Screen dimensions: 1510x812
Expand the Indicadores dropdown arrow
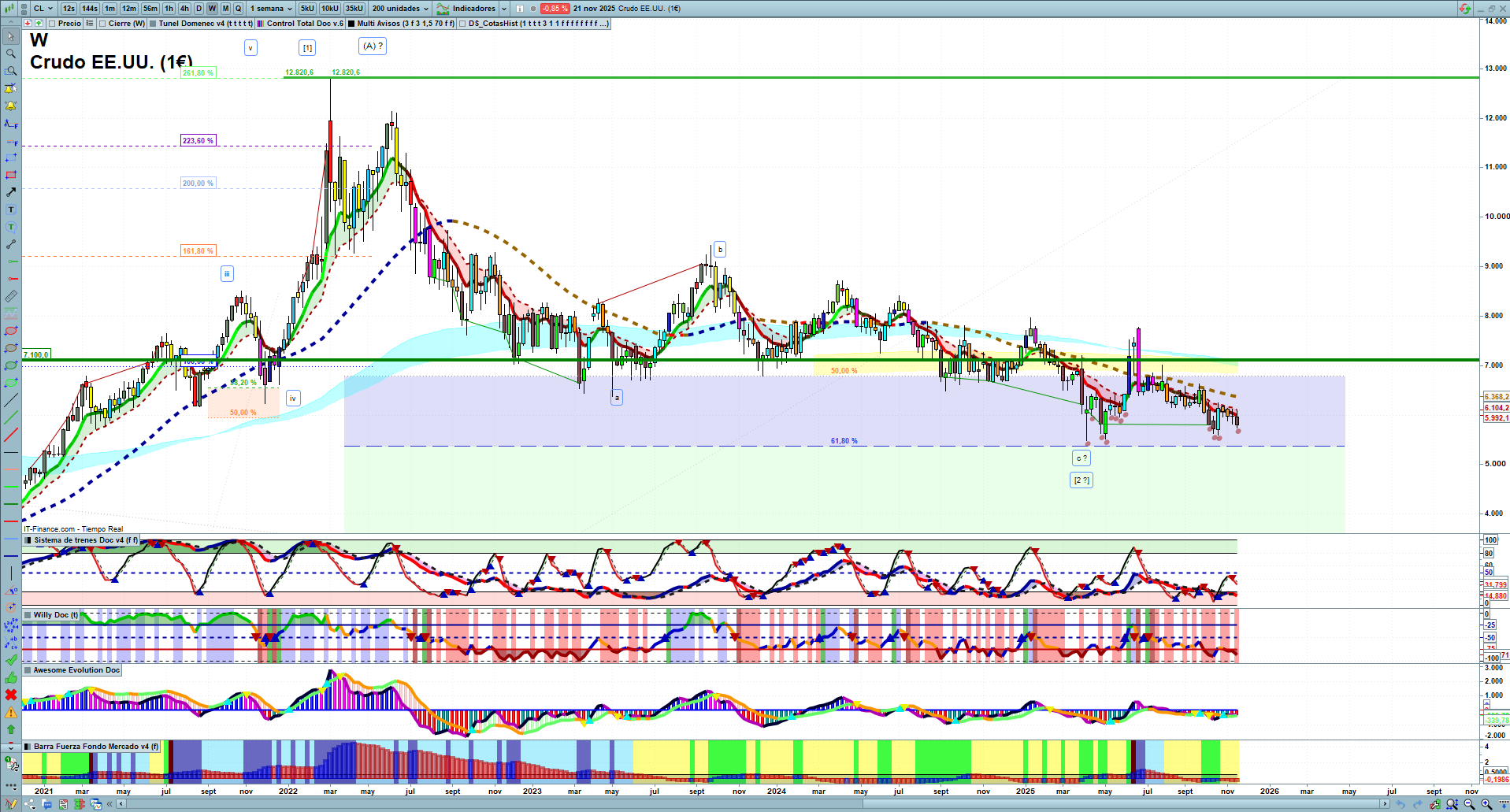coord(504,9)
